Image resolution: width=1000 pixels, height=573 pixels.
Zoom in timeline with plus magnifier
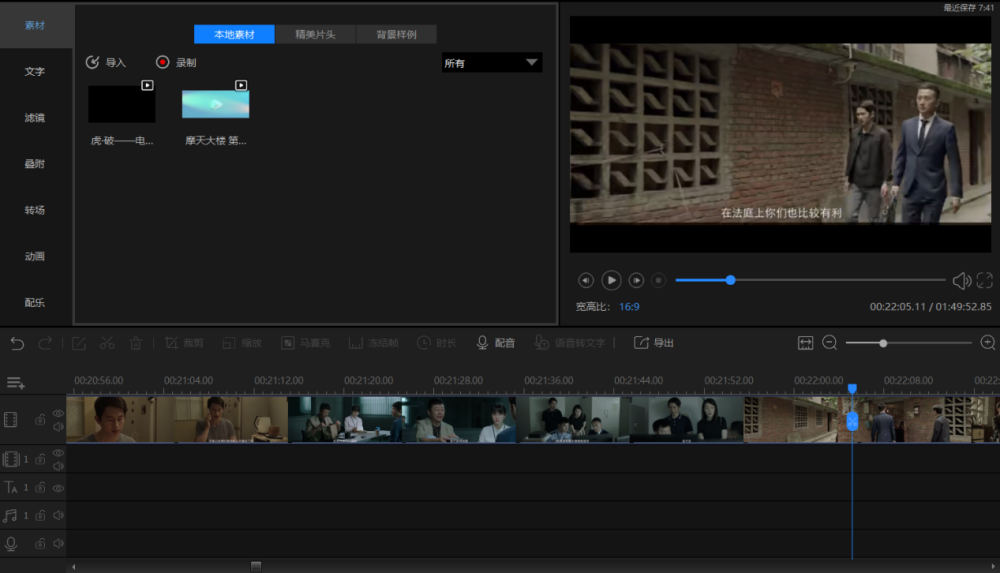(987, 343)
